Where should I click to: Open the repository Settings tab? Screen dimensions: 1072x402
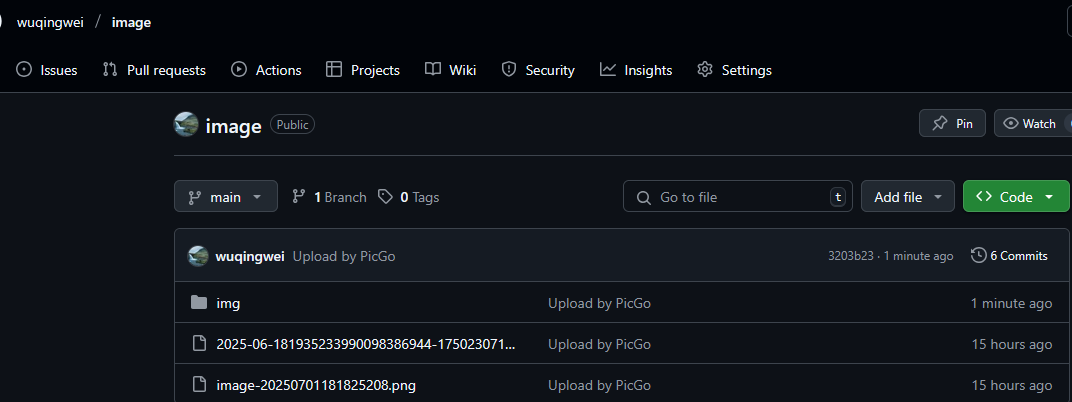click(734, 70)
